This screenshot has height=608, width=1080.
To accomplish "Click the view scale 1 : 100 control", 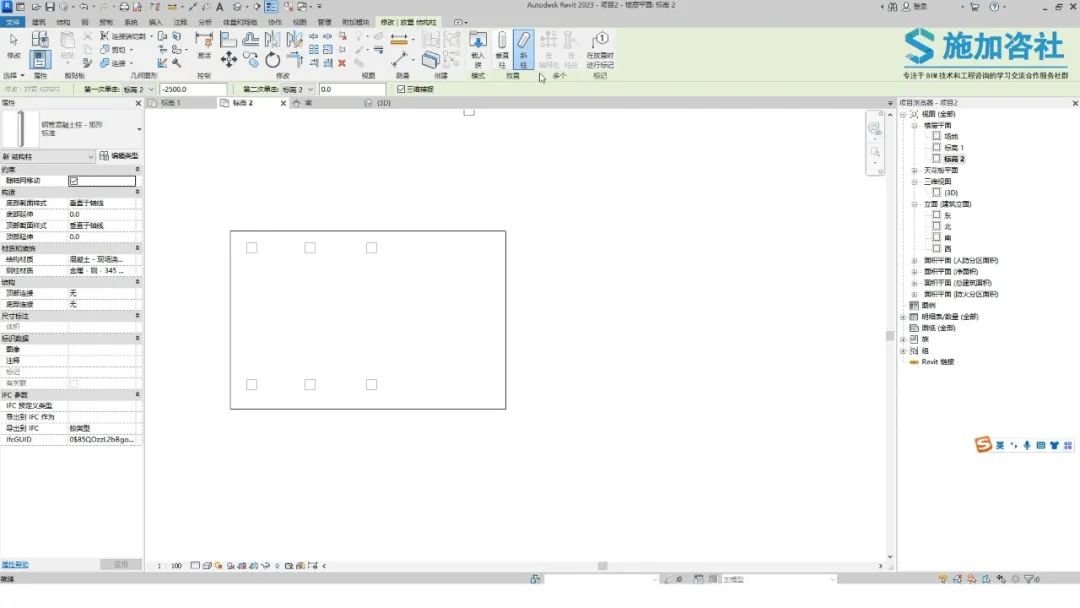I will [x=170, y=566].
